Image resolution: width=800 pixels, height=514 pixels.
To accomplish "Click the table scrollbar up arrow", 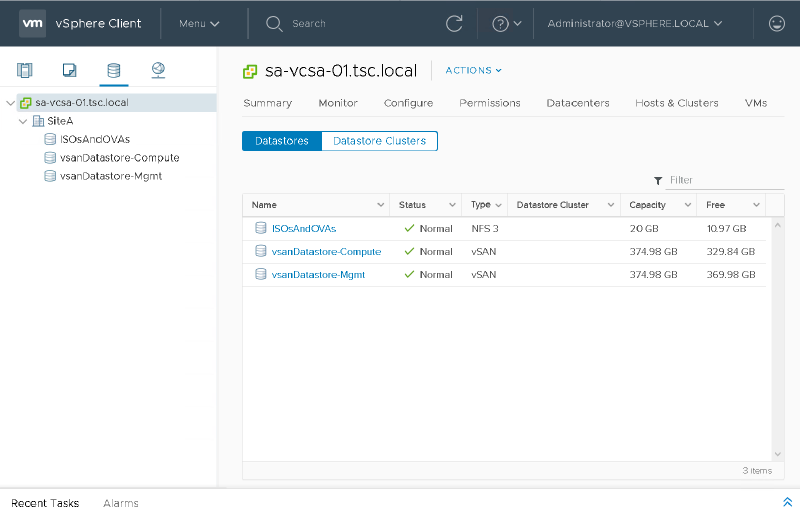I will click(778, 225).
